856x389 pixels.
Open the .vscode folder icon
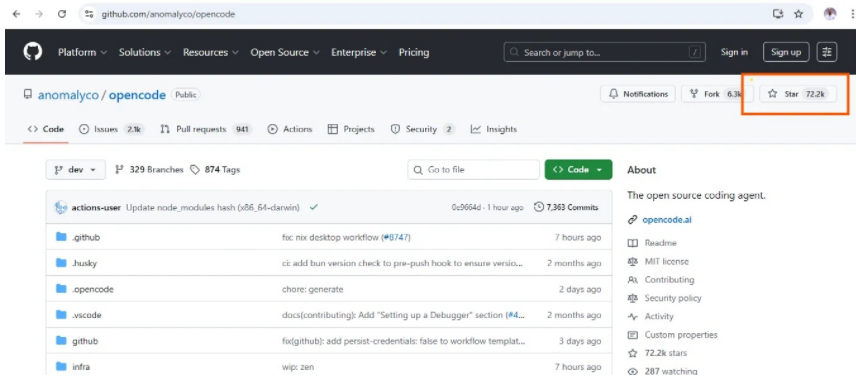[61, 315]
